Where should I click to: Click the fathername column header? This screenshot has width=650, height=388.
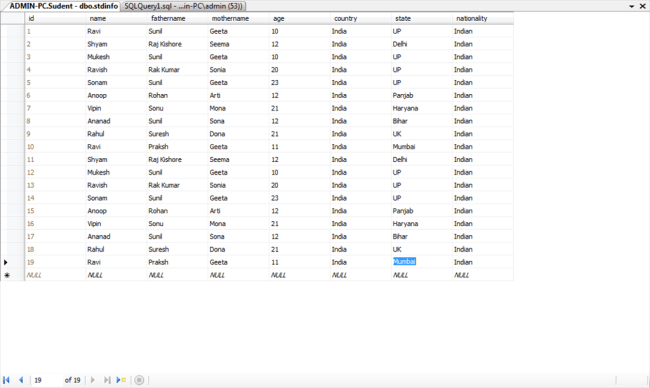click(x=177, y=18)
